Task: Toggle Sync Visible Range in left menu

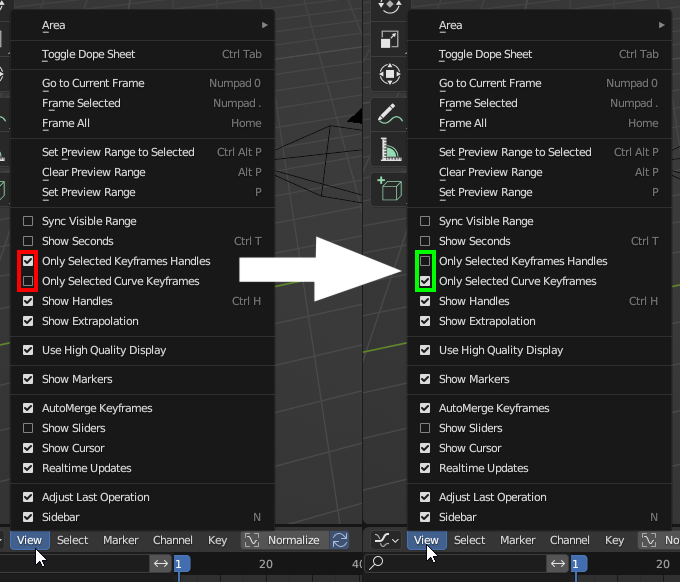Action: 28,221
